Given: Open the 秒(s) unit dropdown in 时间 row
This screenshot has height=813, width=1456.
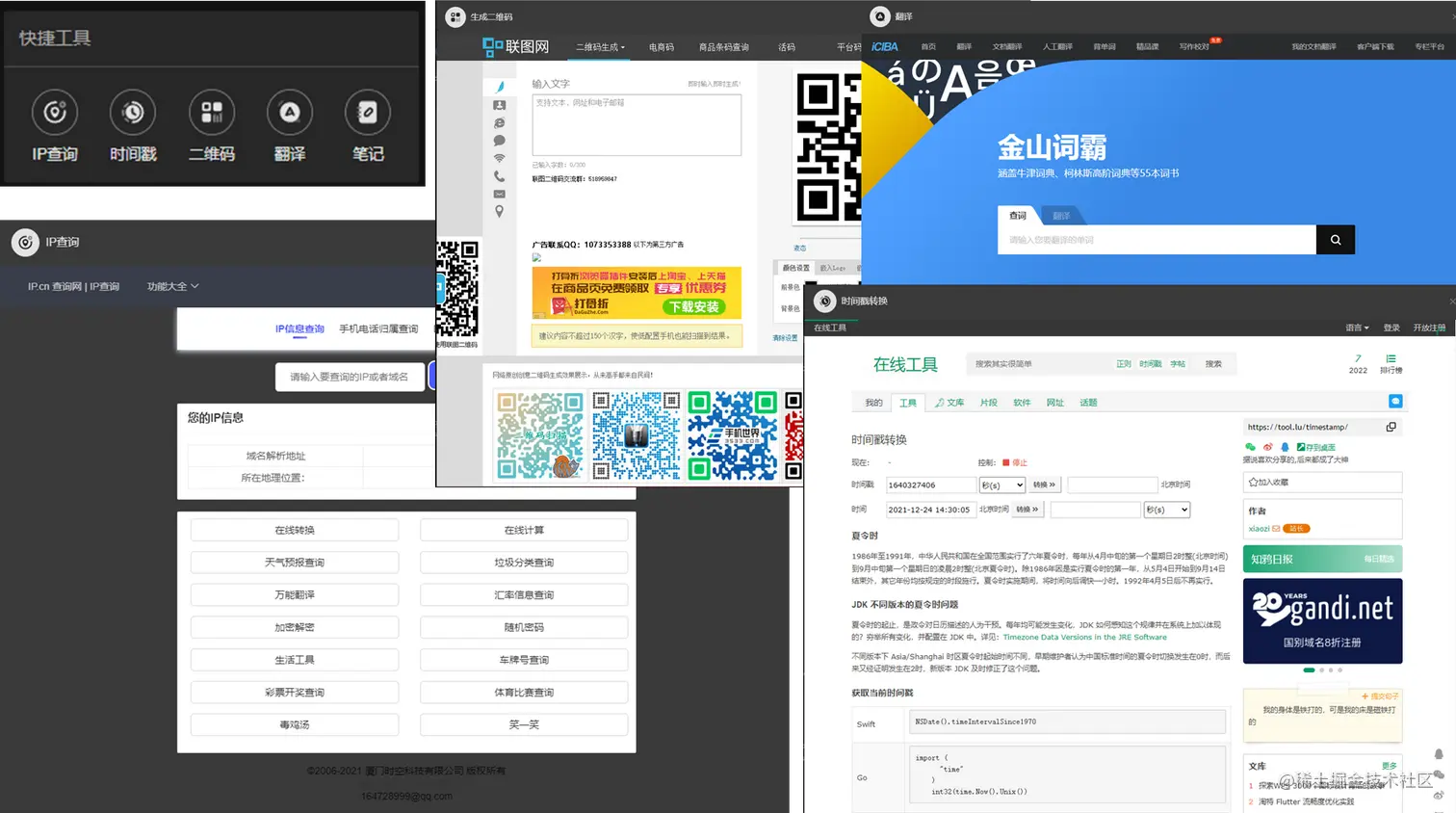Looking at the screenshot, I should [x=1167, y=510].
